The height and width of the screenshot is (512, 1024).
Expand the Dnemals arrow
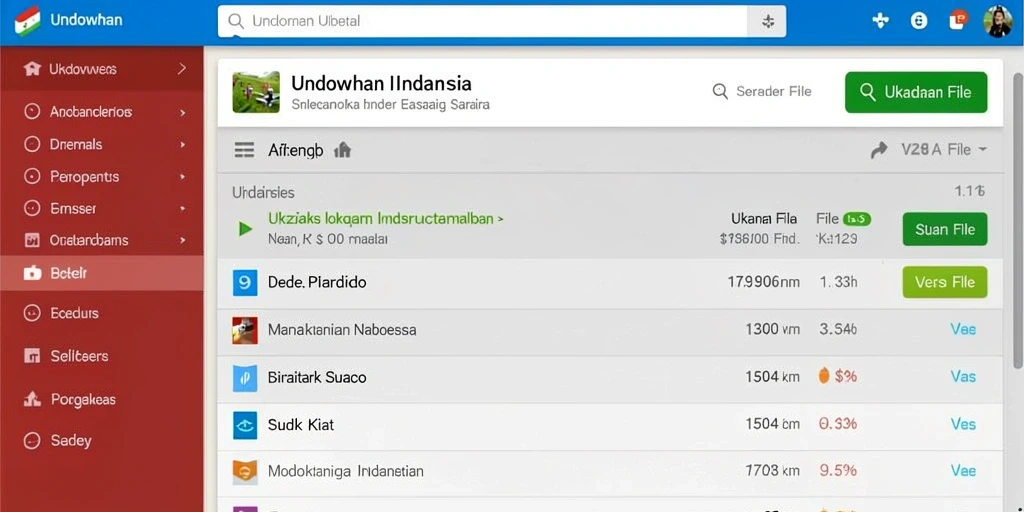(x=183, y=144)
